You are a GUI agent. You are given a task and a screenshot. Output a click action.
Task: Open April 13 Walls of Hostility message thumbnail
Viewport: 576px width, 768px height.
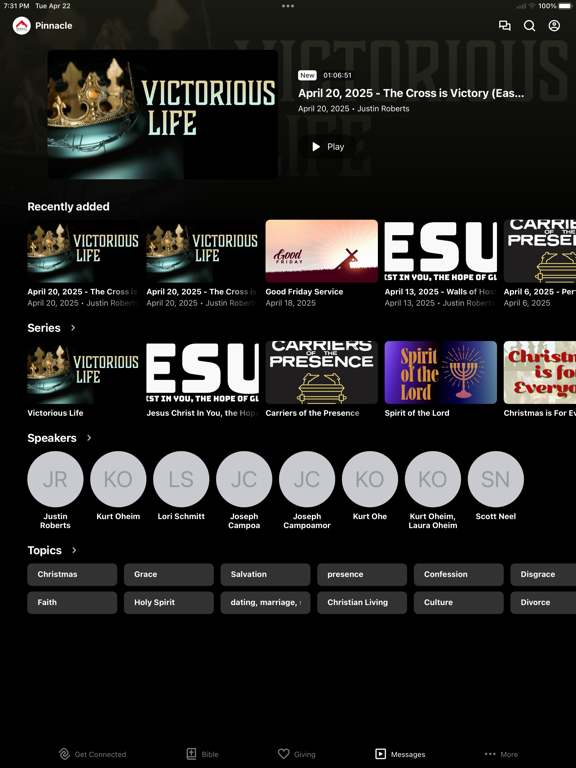tap(440, 251)
